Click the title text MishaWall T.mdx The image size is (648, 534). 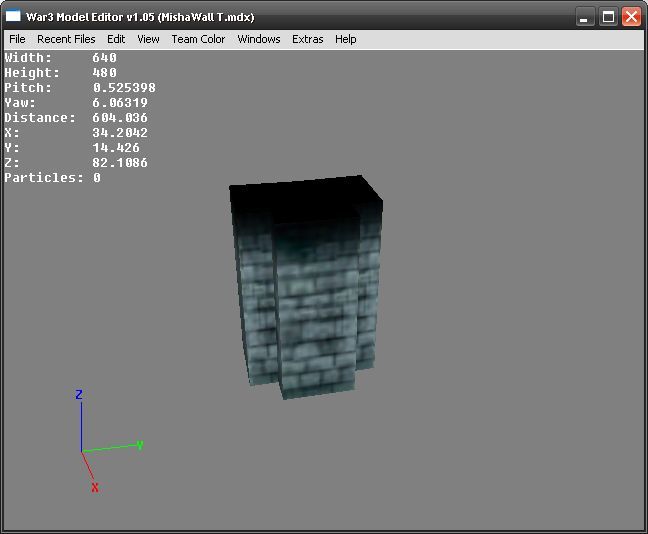point(206,17)
